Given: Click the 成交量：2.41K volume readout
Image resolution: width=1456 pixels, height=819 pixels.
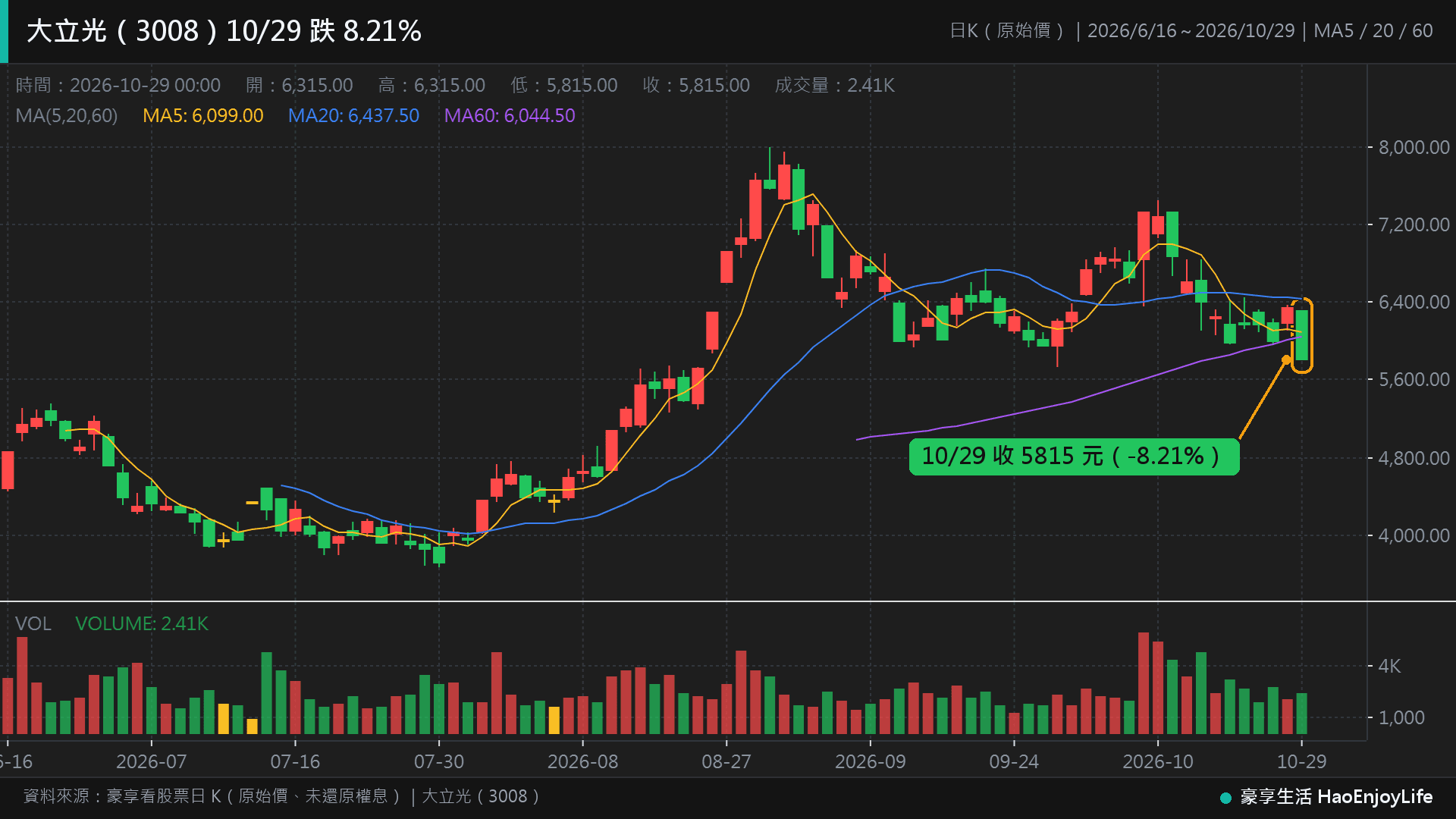Looking at the screenshot, I should pos(835,85).
